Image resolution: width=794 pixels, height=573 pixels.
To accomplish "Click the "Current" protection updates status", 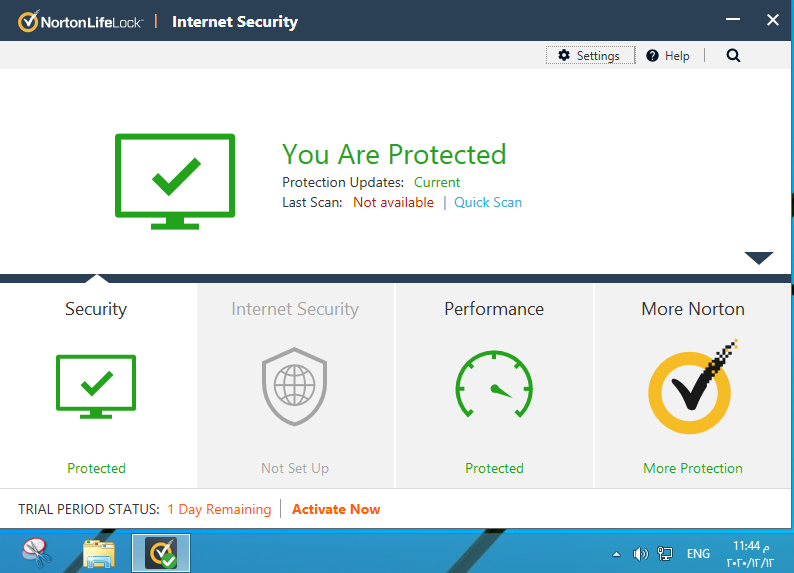I will [437, 182].
